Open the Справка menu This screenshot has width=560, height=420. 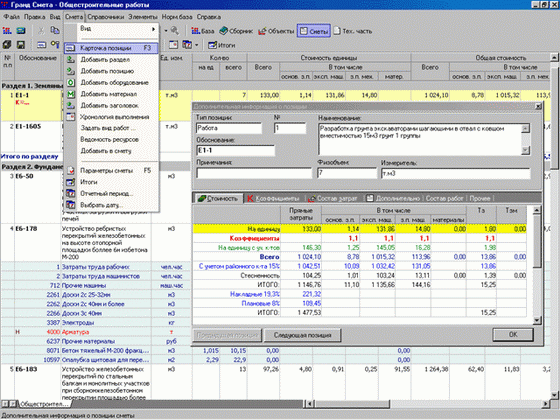(209, 17)
